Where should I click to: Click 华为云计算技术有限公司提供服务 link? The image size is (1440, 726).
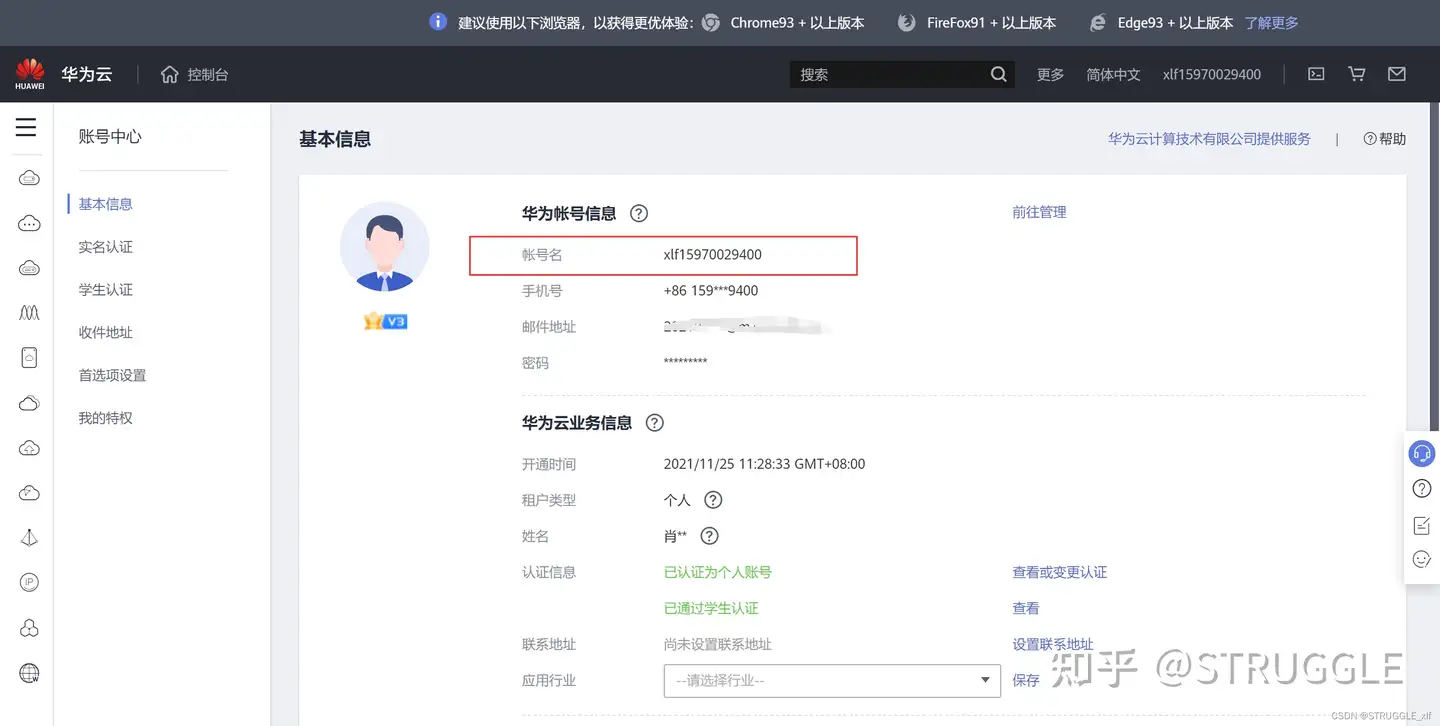click(1209, 139)
